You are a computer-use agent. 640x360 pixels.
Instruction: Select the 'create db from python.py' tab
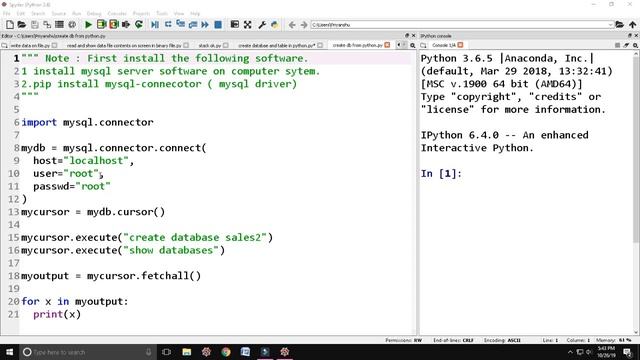coord(358,45)
